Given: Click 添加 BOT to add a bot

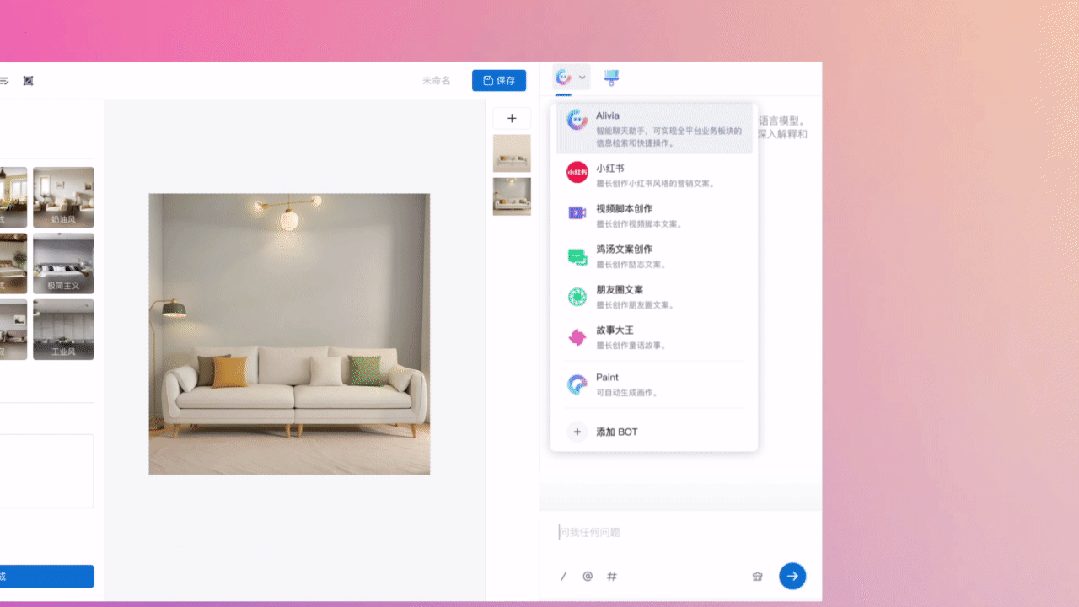Looking at the screenshot, I should coord(654,432).
